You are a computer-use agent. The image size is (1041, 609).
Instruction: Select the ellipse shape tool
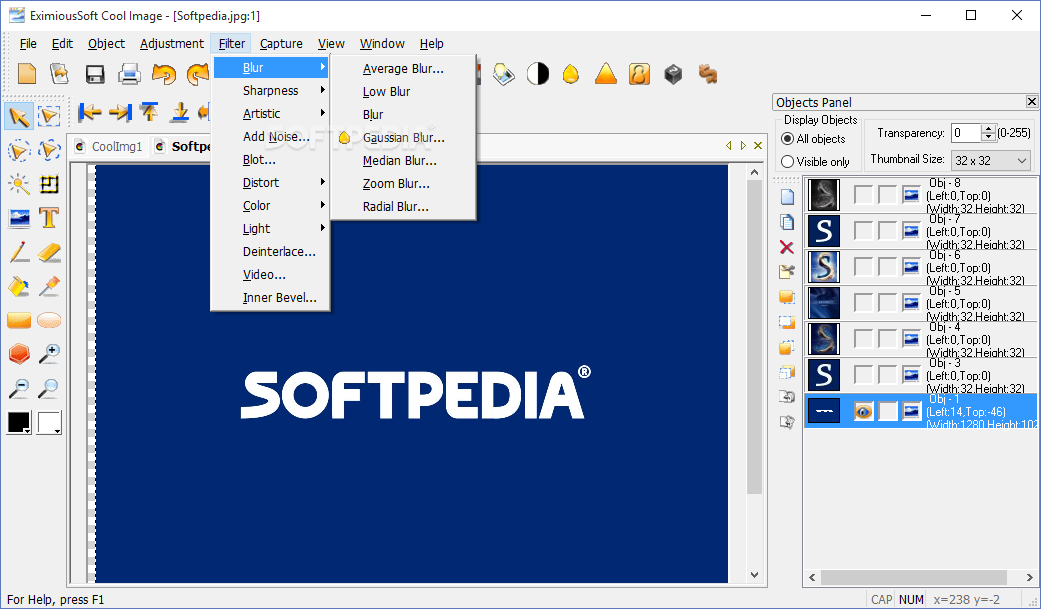point(48,321)
